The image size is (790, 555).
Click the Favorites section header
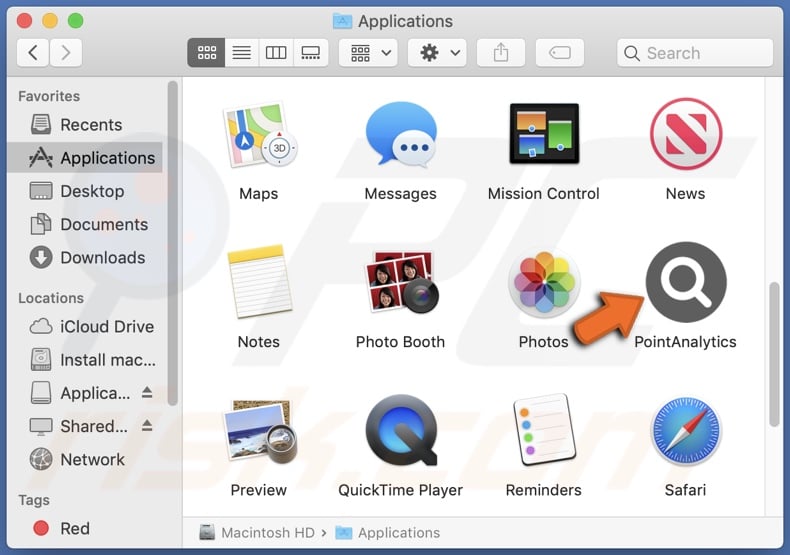click(49, 96)
